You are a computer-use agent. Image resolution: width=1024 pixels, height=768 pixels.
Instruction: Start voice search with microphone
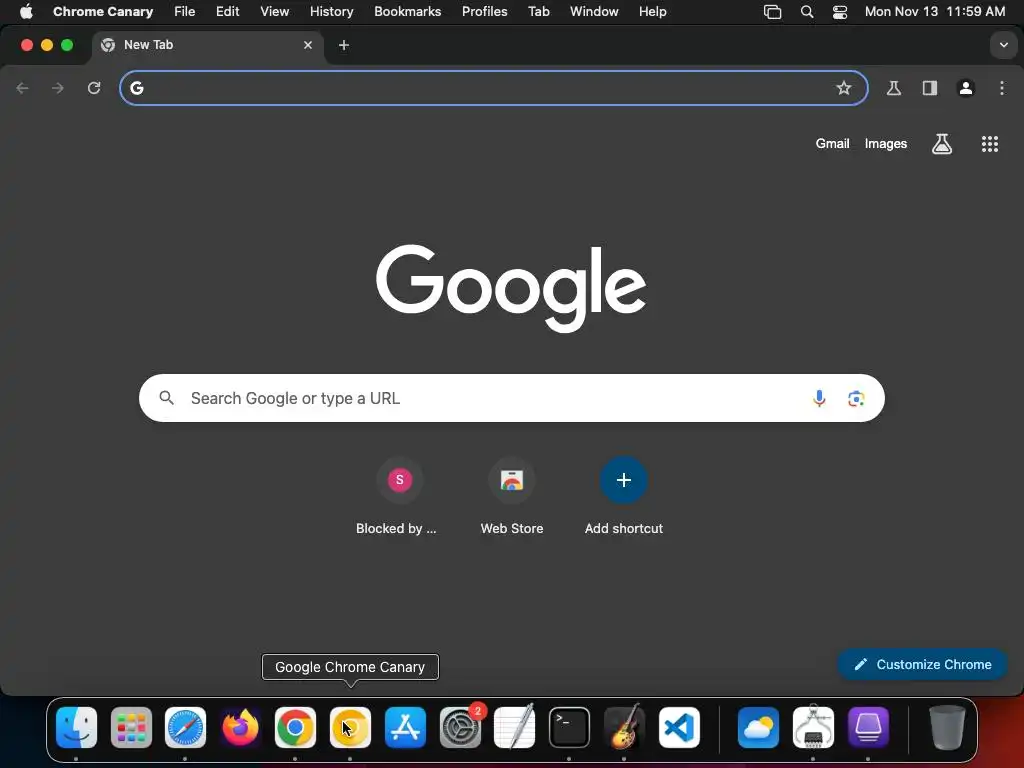click(x=819, y=398)
